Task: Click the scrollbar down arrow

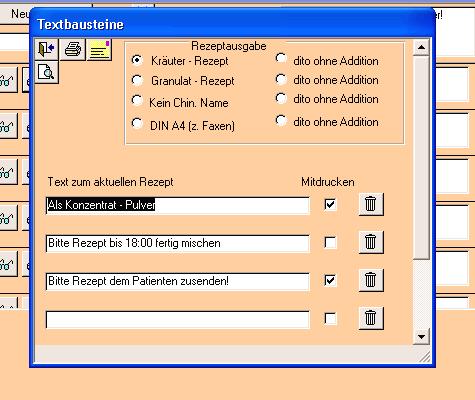Action: pos(421,337)
